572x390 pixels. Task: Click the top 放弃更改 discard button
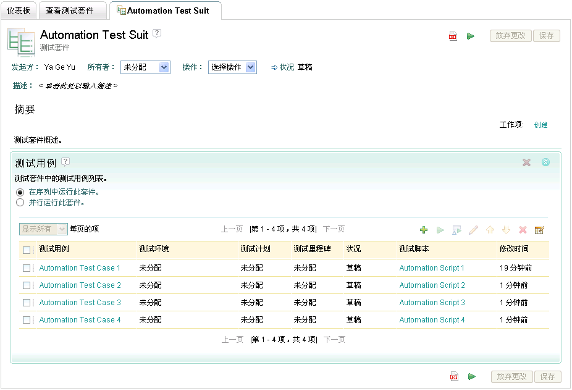[x=510, y=36]
